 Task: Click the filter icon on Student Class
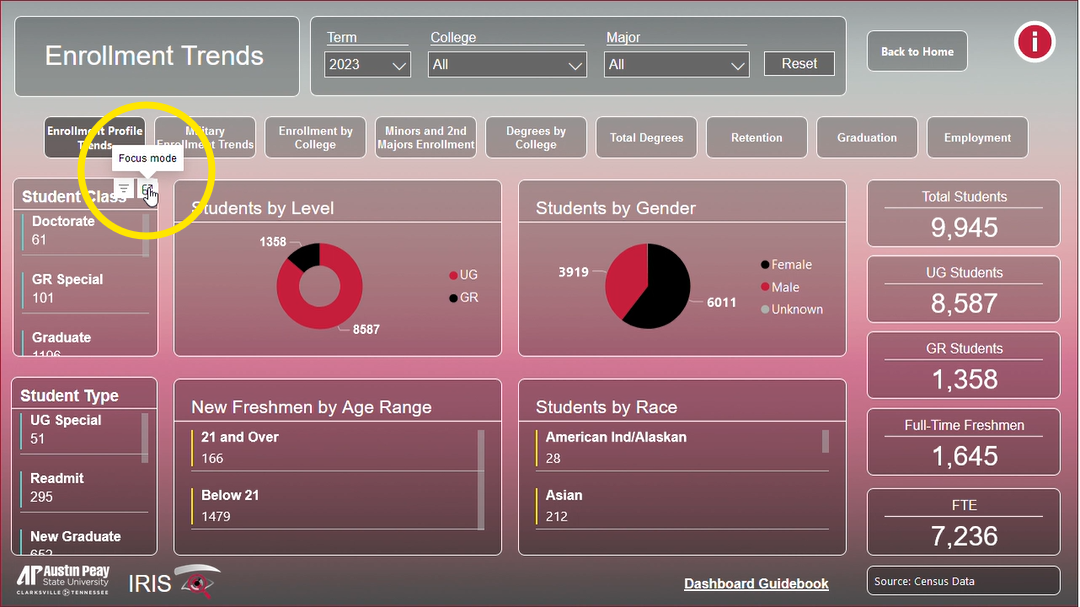click(123, 189)
